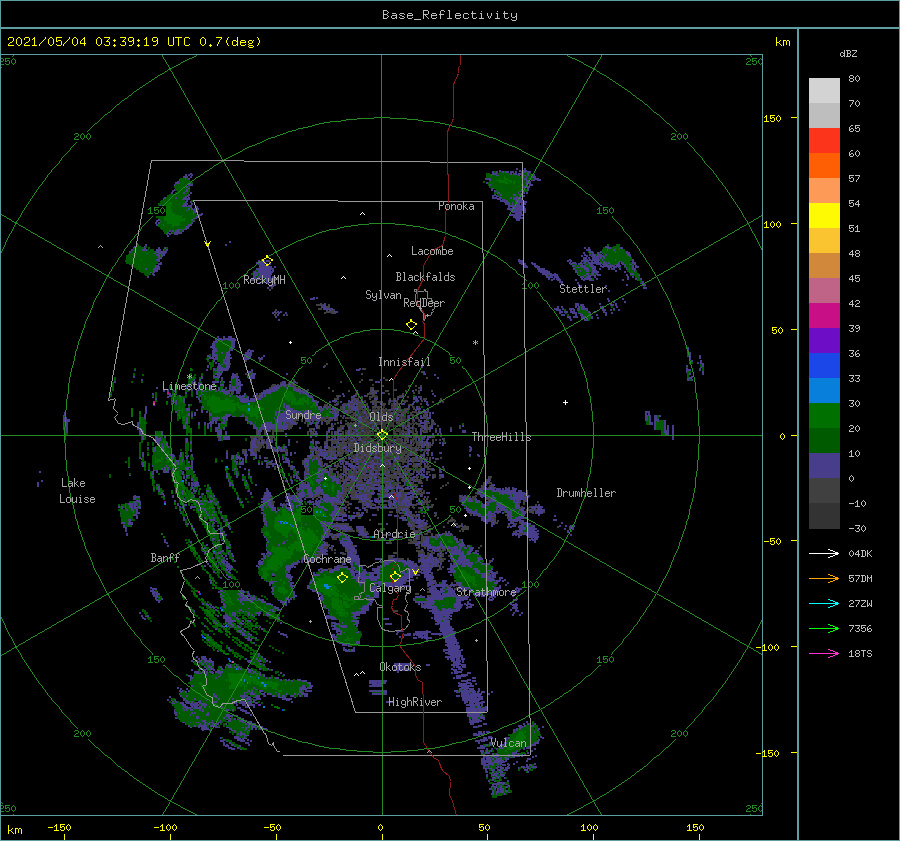Click the Vulcan city label
Viewport: 900px width, 841px height.
point(508,743)
